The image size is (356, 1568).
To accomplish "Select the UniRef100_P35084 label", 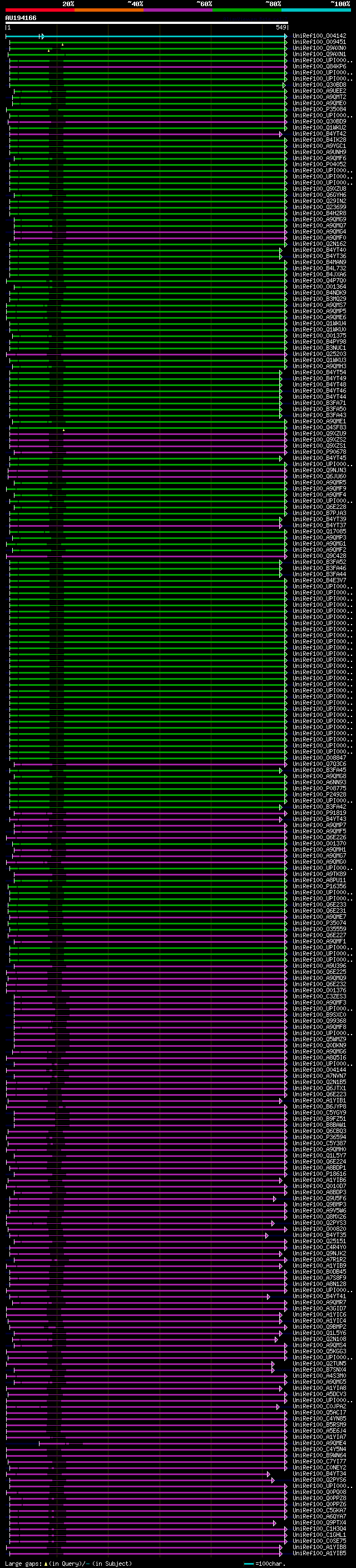I will [319, 110].
